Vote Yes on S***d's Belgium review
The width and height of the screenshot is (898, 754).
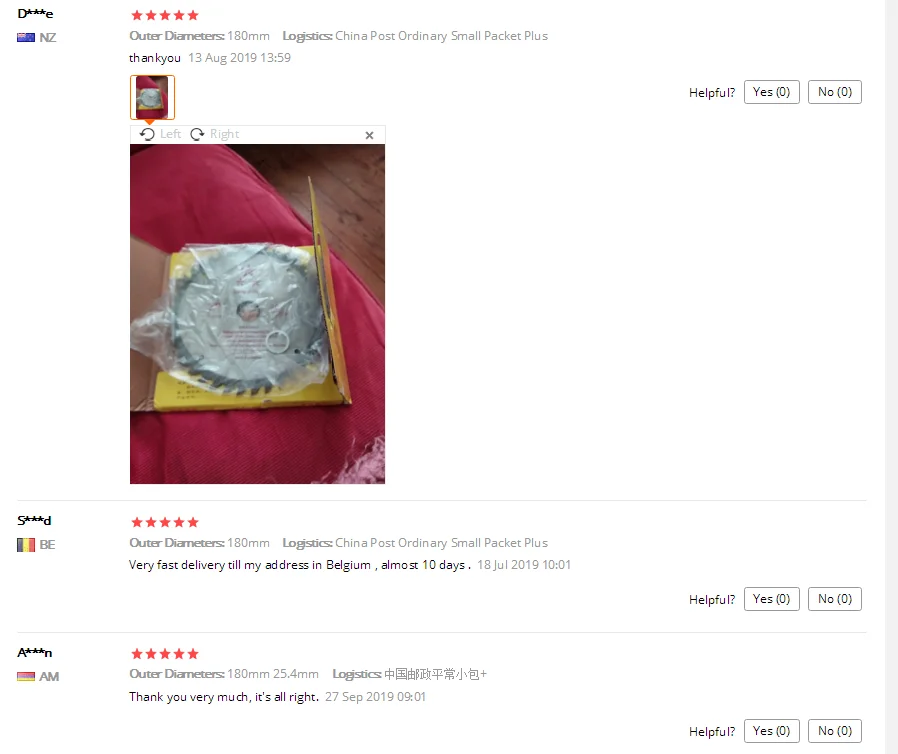771,599
